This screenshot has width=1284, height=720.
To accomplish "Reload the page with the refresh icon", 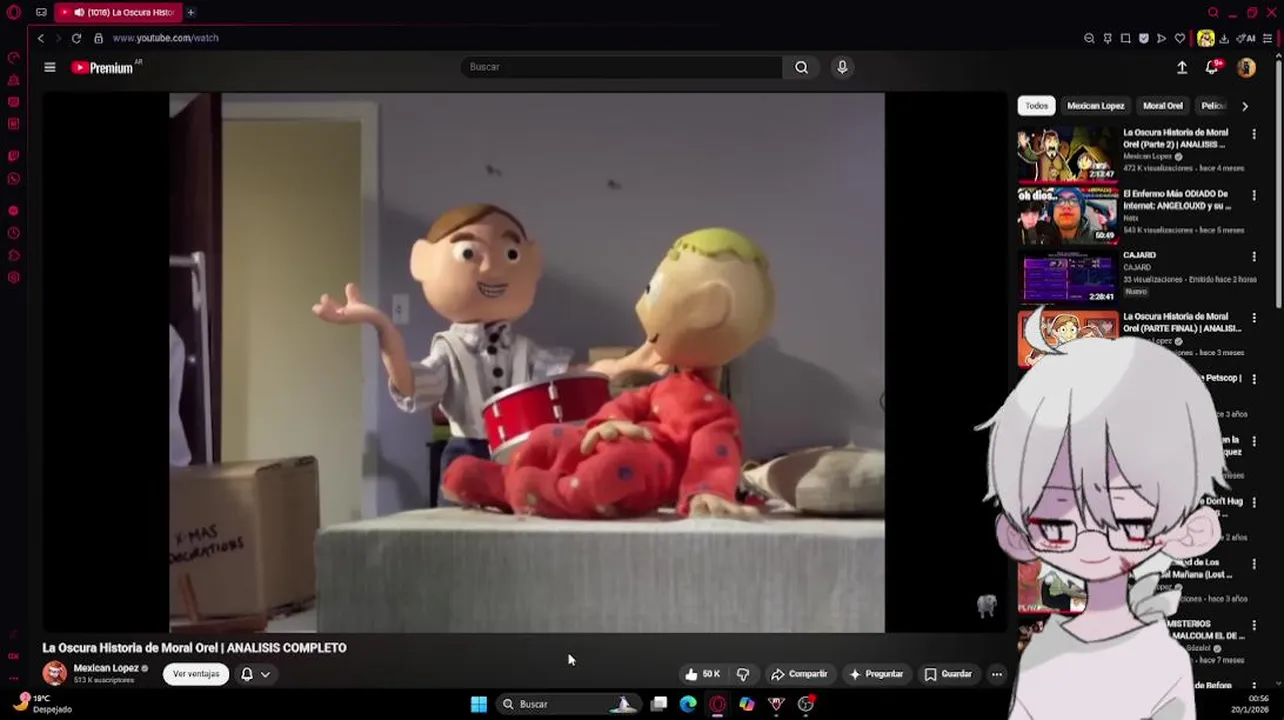I will click(76, 38).
